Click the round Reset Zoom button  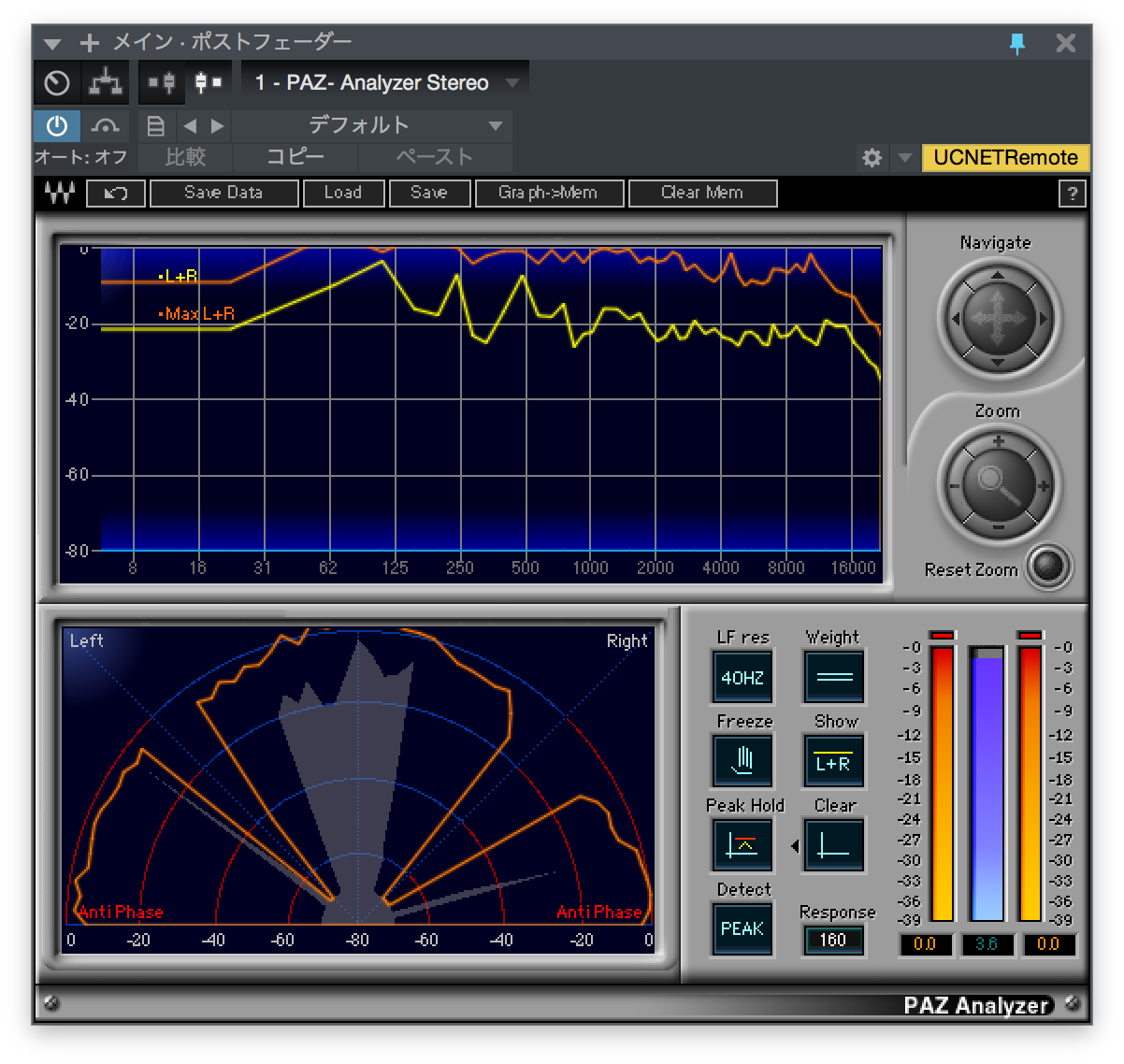[1048, 566]
